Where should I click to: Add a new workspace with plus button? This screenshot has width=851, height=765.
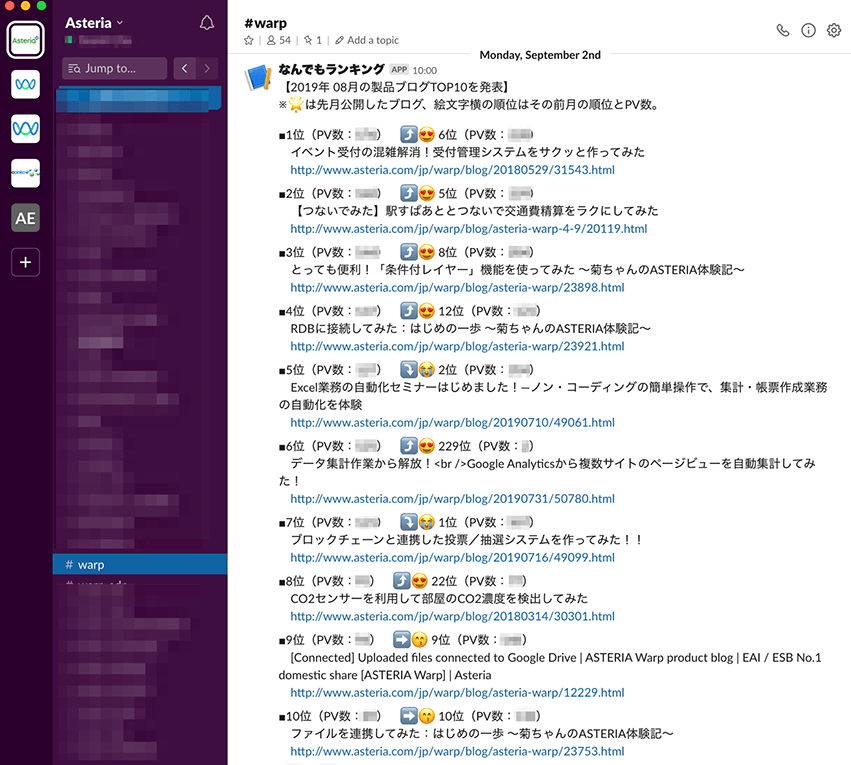click(x=26, y=263)
